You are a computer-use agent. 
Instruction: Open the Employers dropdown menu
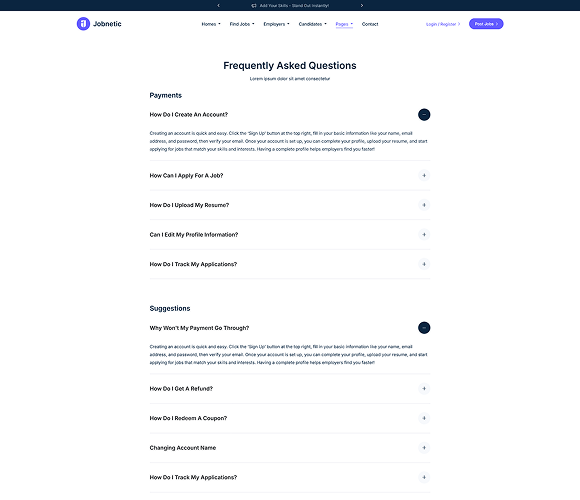[276, 24]
